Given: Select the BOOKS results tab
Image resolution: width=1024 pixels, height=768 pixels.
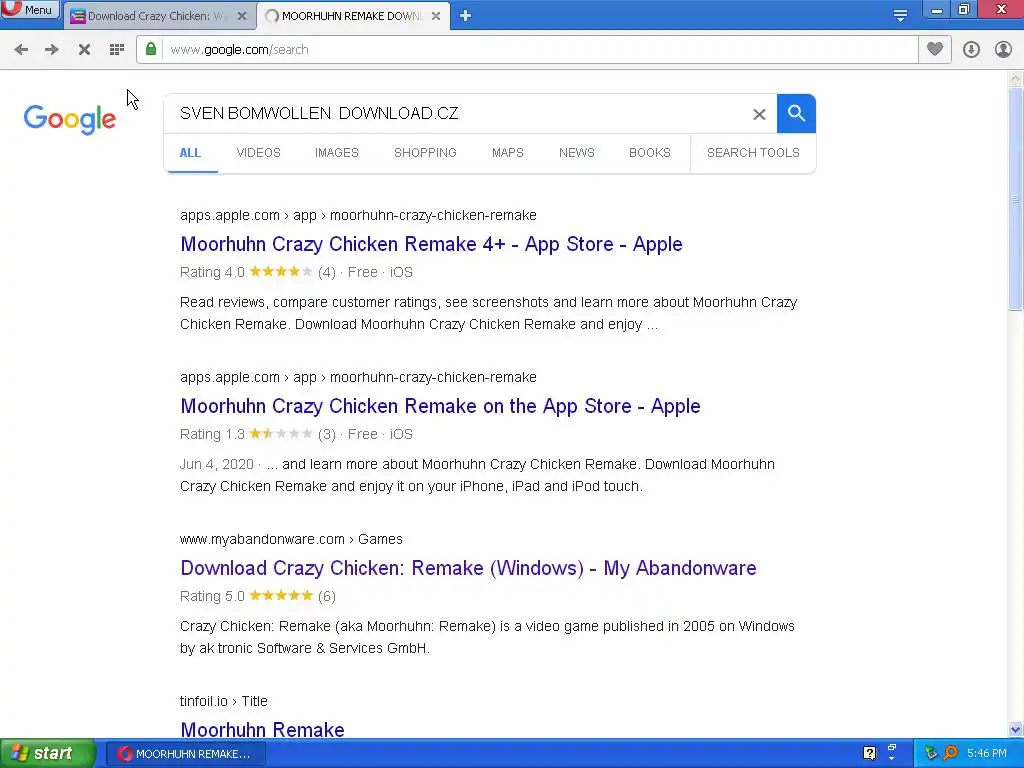Looking at the screenshot, I should click(x=650, y=153).
